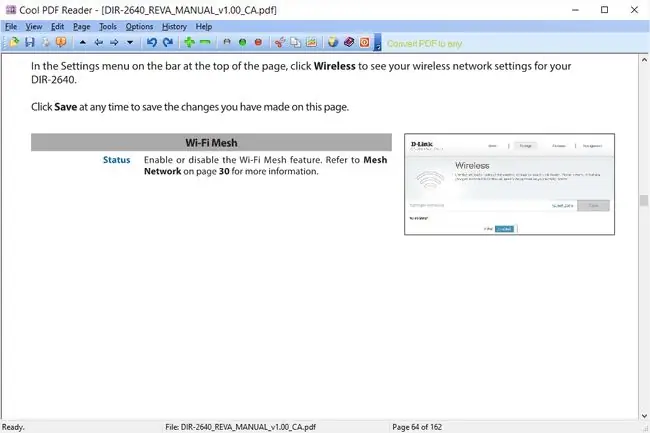Click the small gray page-fit icon
The width and height of the screenshot is (650, 433).
(x=227, y=42)
